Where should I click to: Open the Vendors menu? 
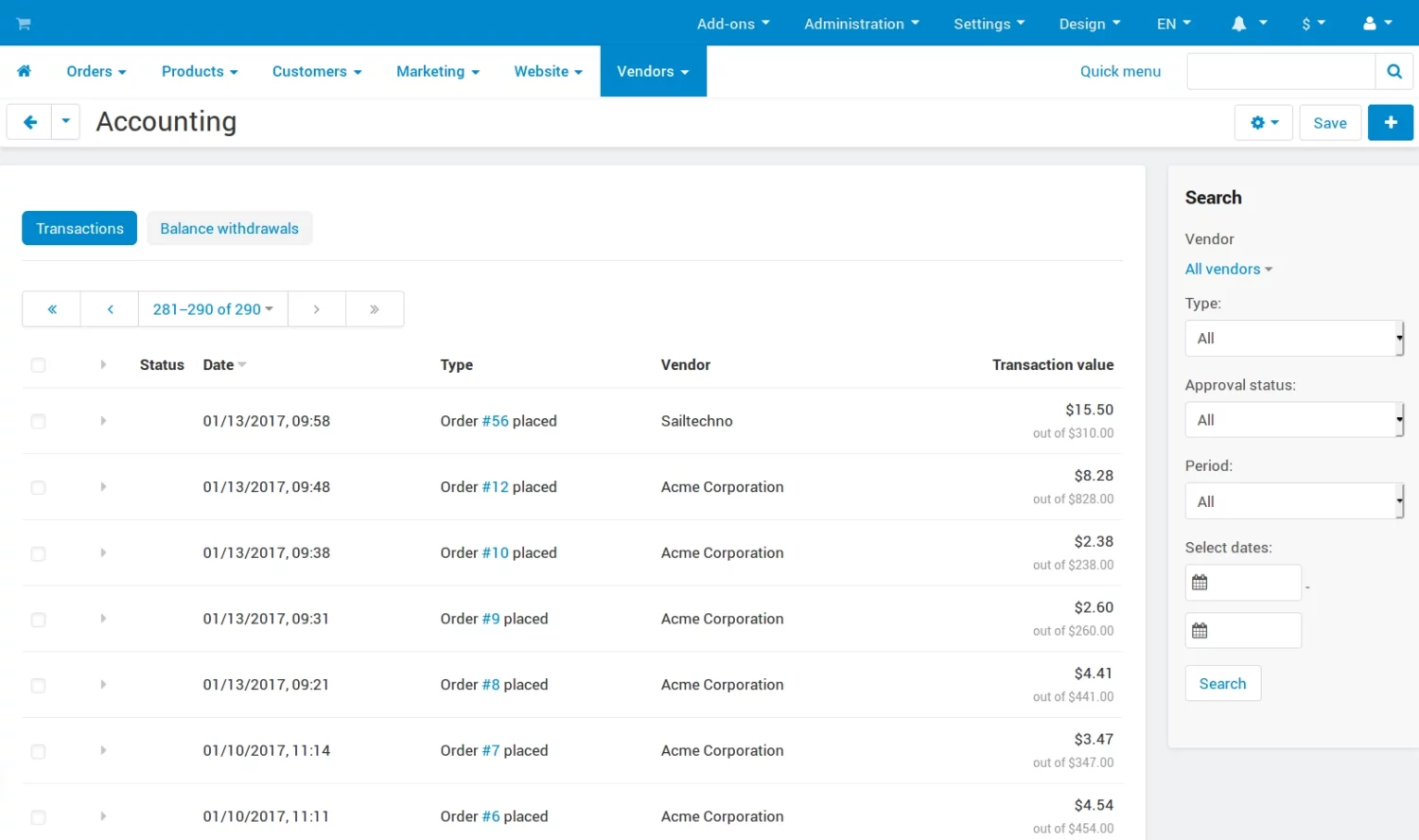[x=653, y=71]
